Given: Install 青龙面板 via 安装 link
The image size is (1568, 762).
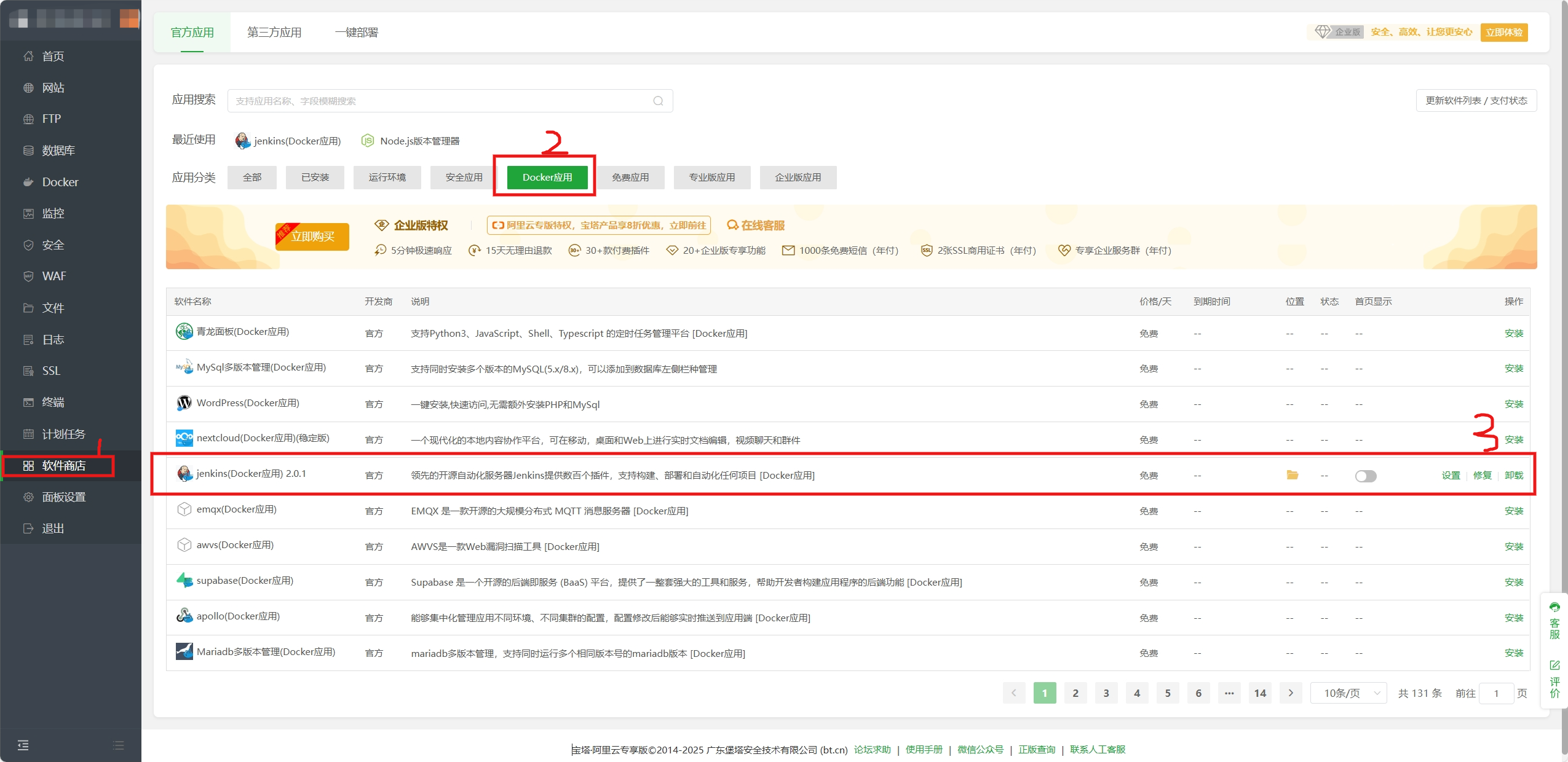Looking at the screenshot, I should pyautogui.click(x=1513, y=334).
